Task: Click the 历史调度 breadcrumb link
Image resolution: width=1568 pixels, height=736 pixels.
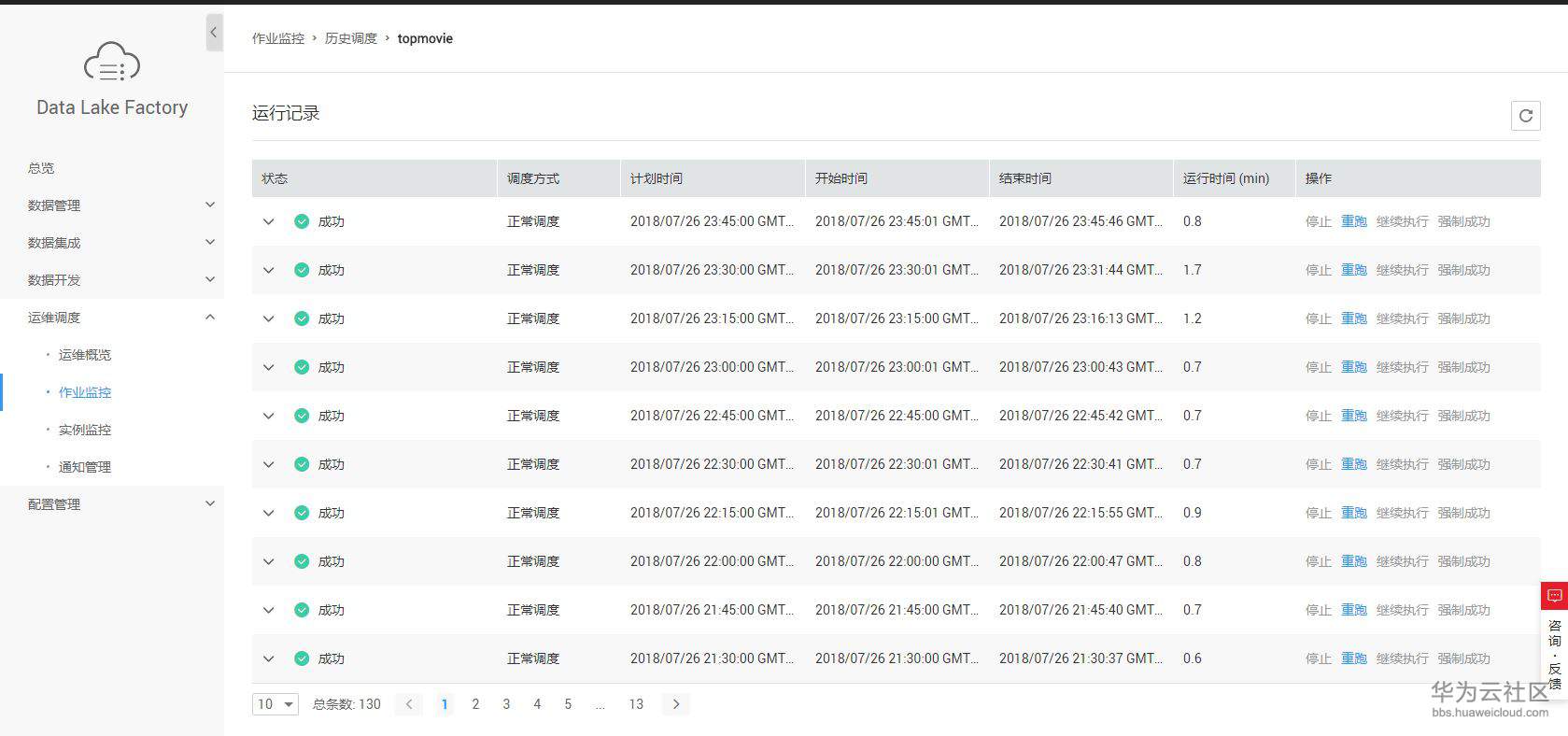Action: (351, 38)
